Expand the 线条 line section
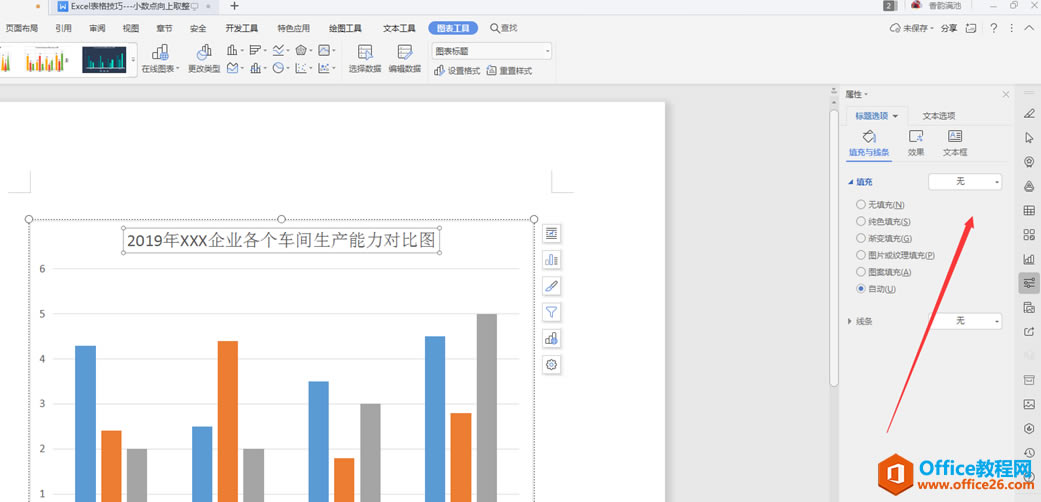The image size is (1041, 502). point(850,321)
